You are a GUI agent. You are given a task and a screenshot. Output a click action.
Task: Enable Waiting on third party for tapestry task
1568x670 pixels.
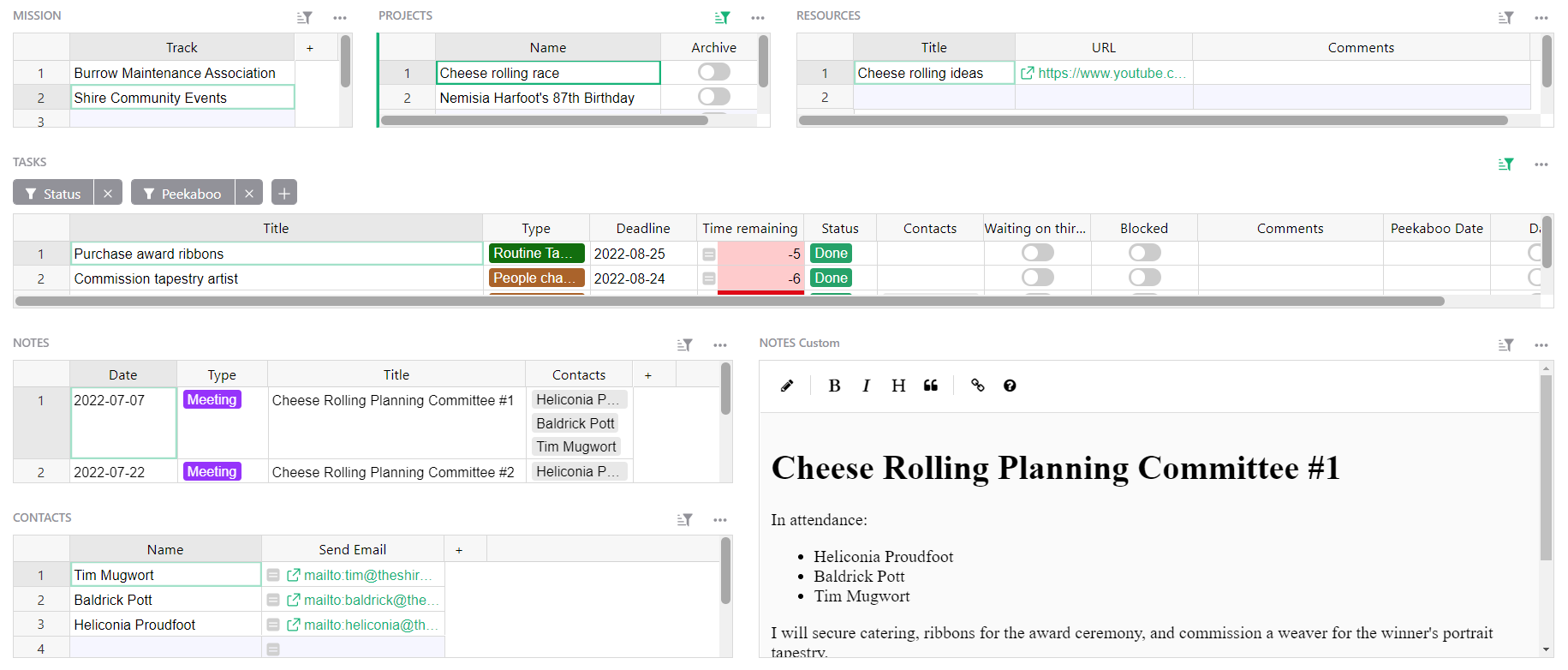(x=1037, y=278)
